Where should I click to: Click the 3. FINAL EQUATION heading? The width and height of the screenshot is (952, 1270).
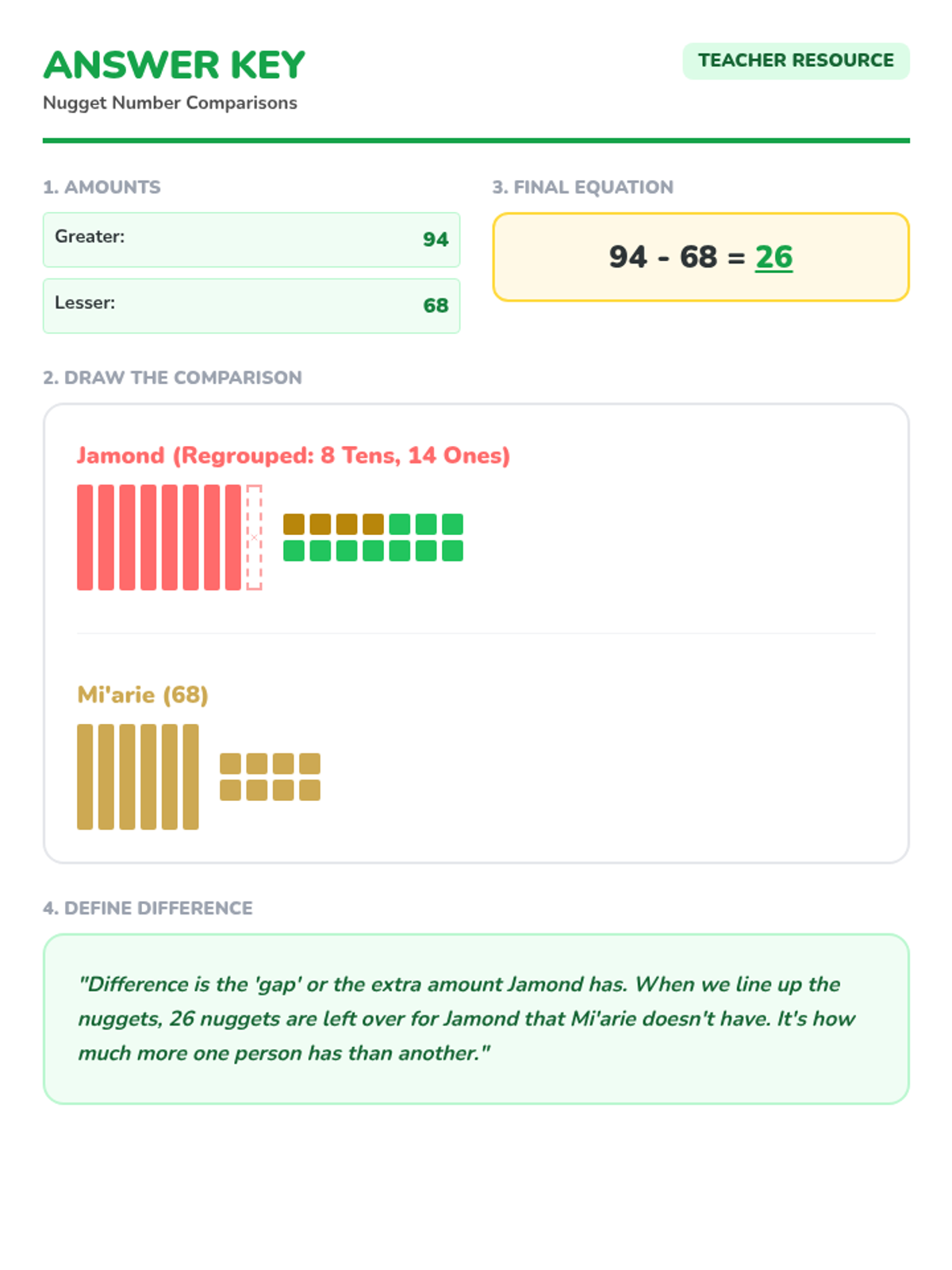pyautogui.click(x=582, y=187)
